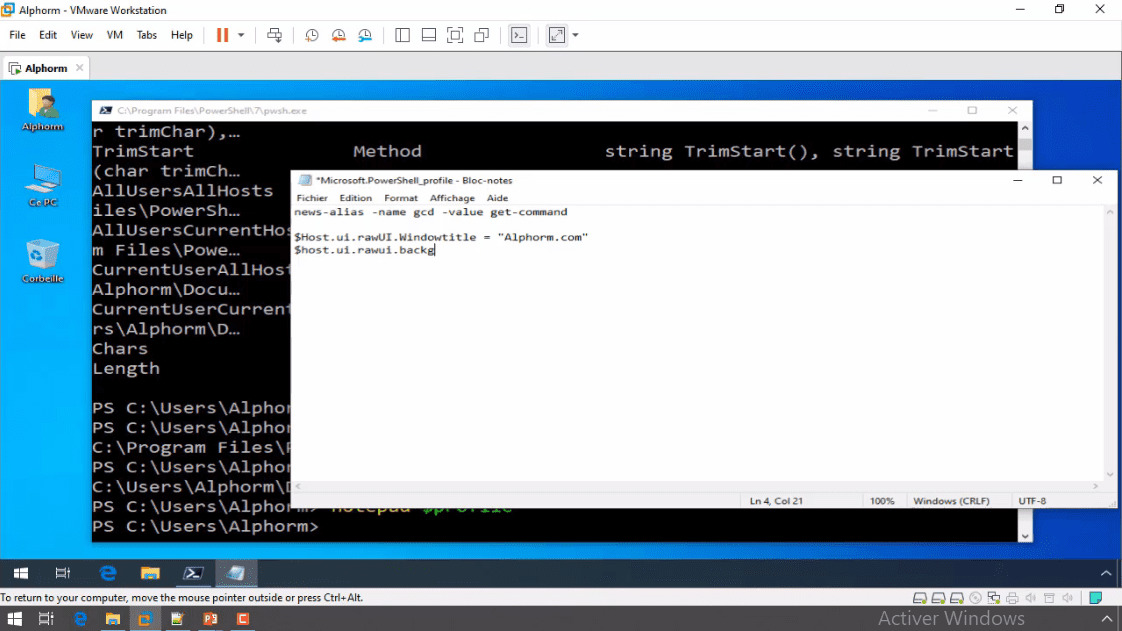Close the Alphorm VM tab
Image resolution: width=1122 pixels, height=631 pixels.
click(x=80, y=68)
